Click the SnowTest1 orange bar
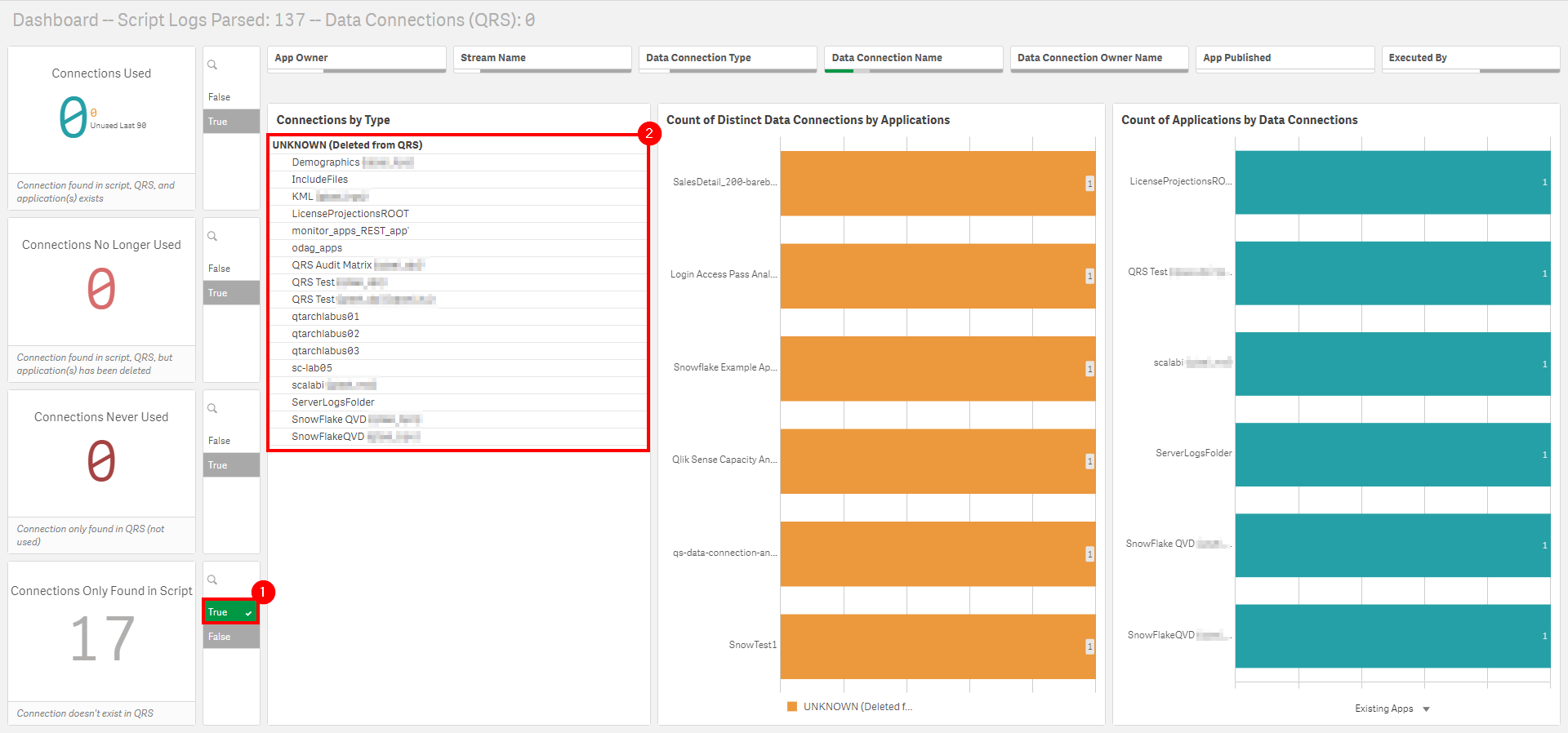This screenshot has height=733, width=1568. [937, 646]
